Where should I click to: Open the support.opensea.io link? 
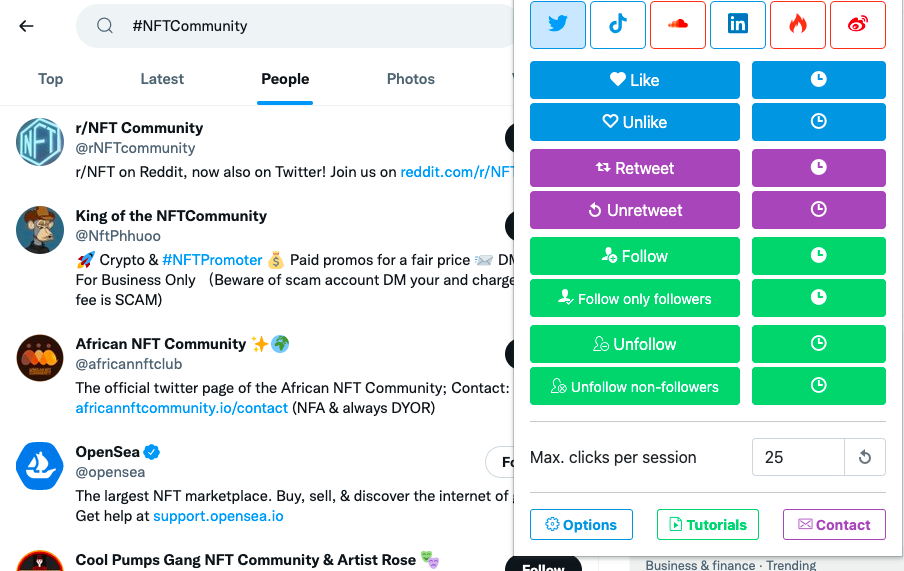pos(218,516)
